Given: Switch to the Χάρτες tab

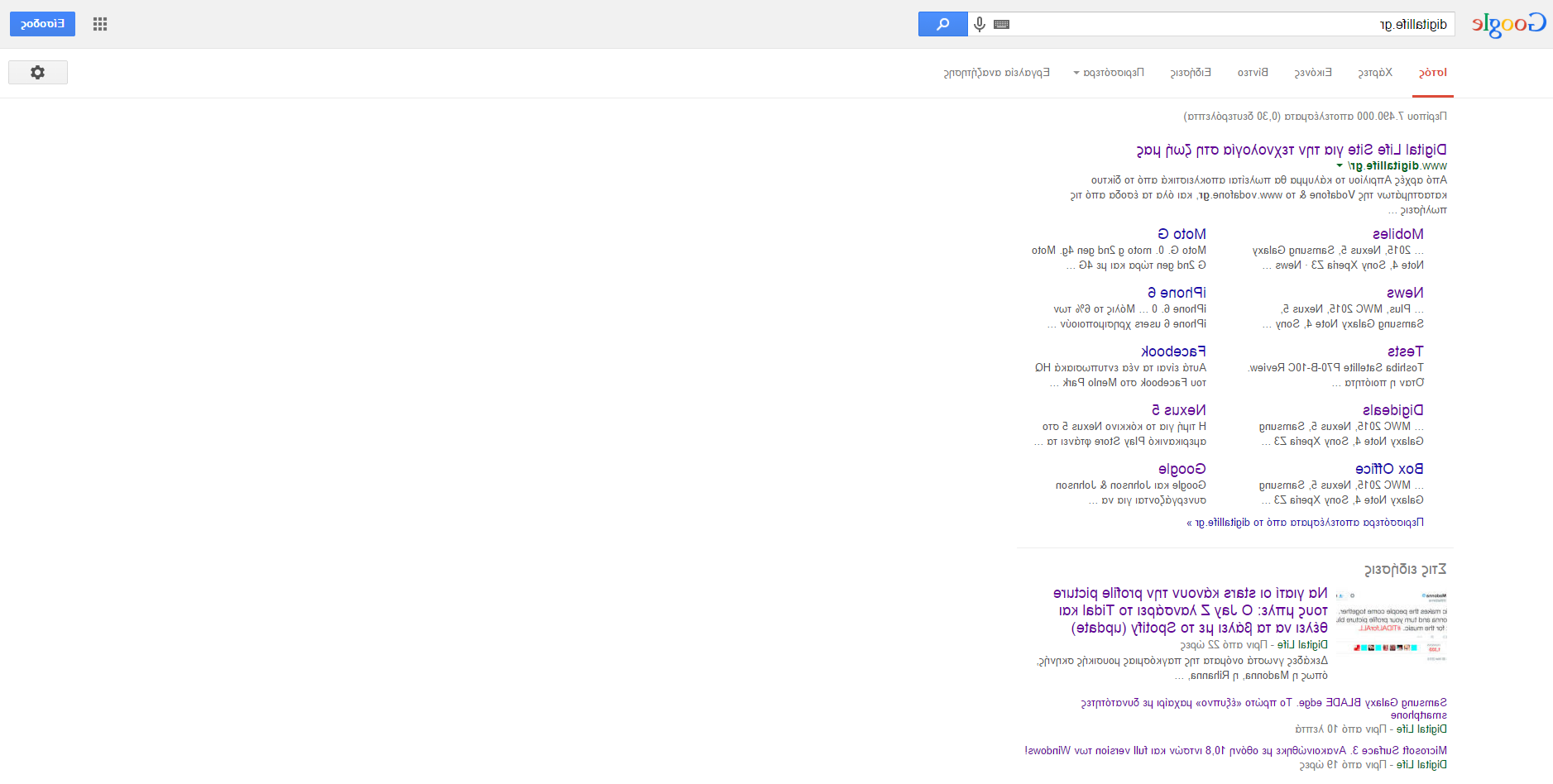Looking at the screenshot, I should pyautogui.click(x=1375, y=73).
